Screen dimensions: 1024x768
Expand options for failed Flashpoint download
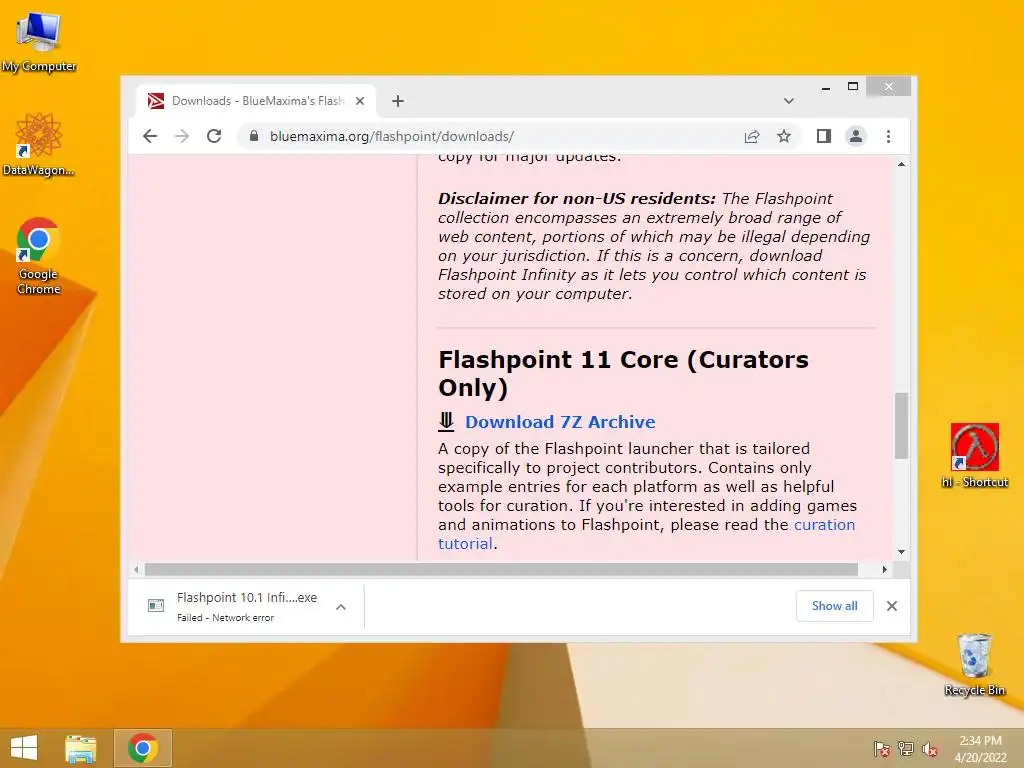point(340,607)
